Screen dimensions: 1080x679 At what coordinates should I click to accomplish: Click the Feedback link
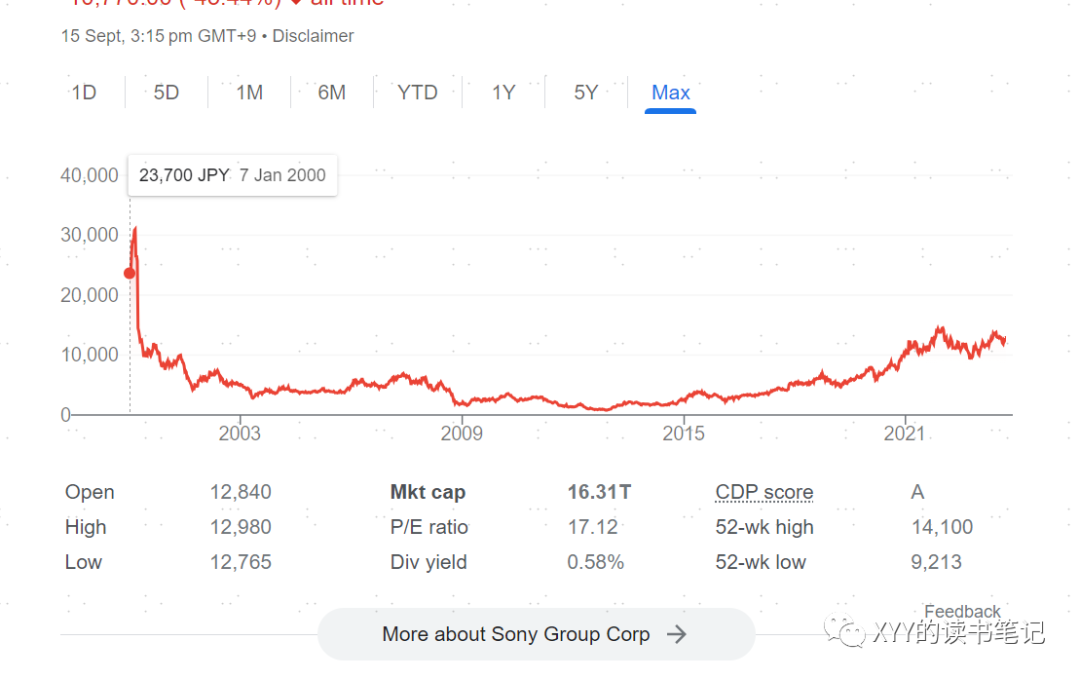tap(962, 611)
